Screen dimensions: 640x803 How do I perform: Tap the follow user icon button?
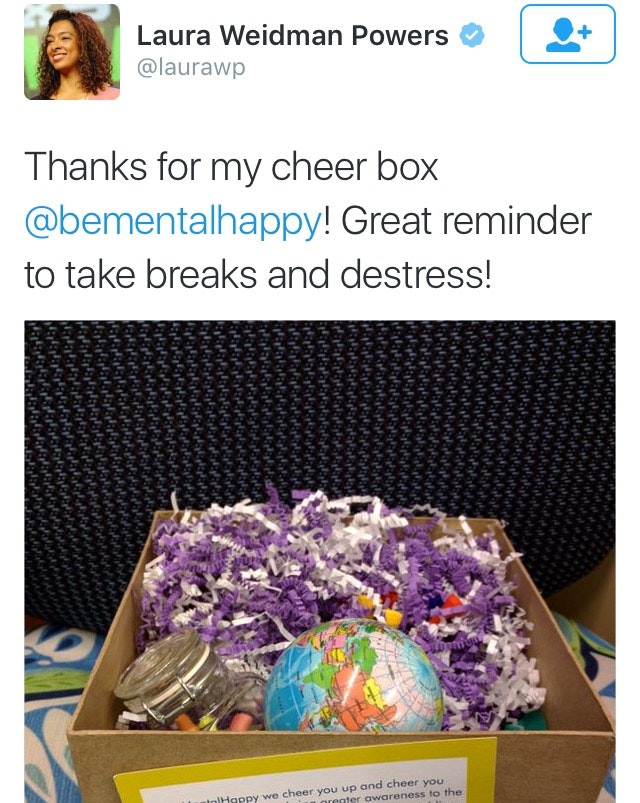click(567, 34)
